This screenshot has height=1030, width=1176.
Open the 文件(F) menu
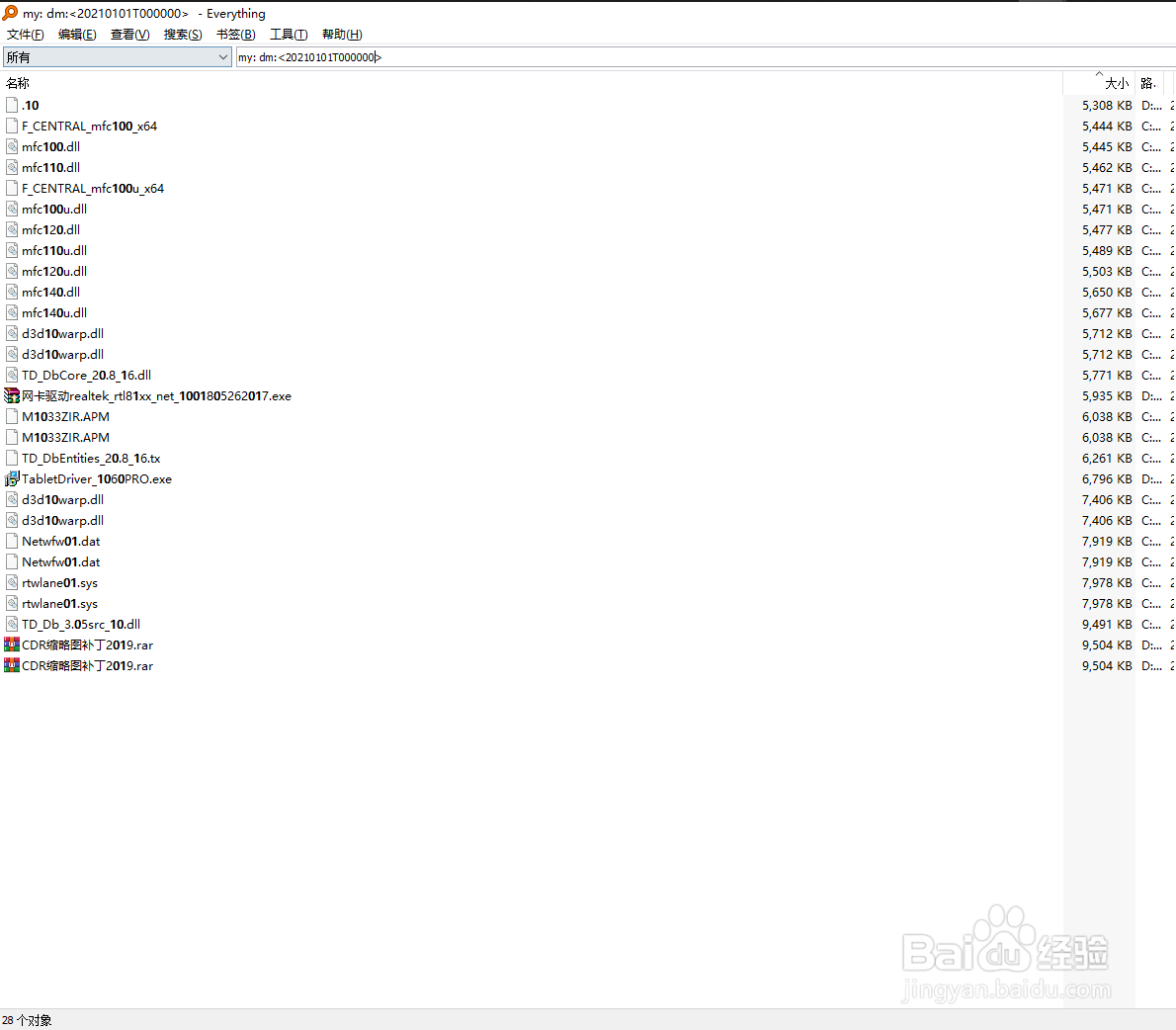point(26,35)
